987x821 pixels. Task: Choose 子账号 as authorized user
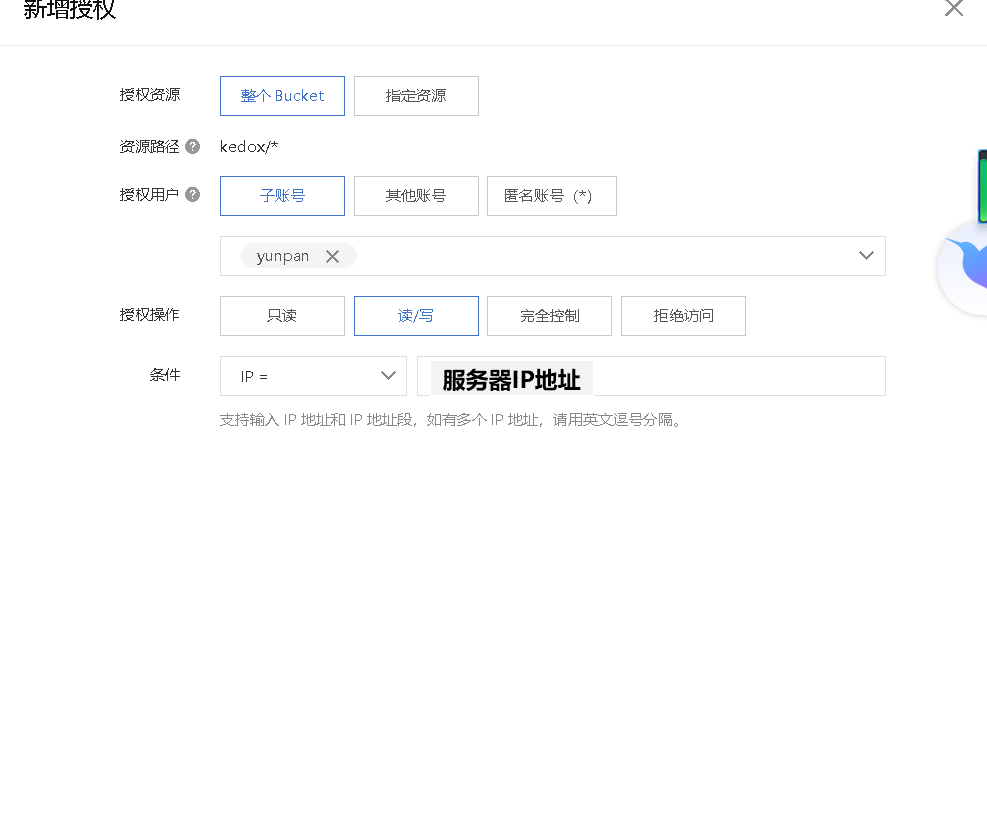[282, 196]
